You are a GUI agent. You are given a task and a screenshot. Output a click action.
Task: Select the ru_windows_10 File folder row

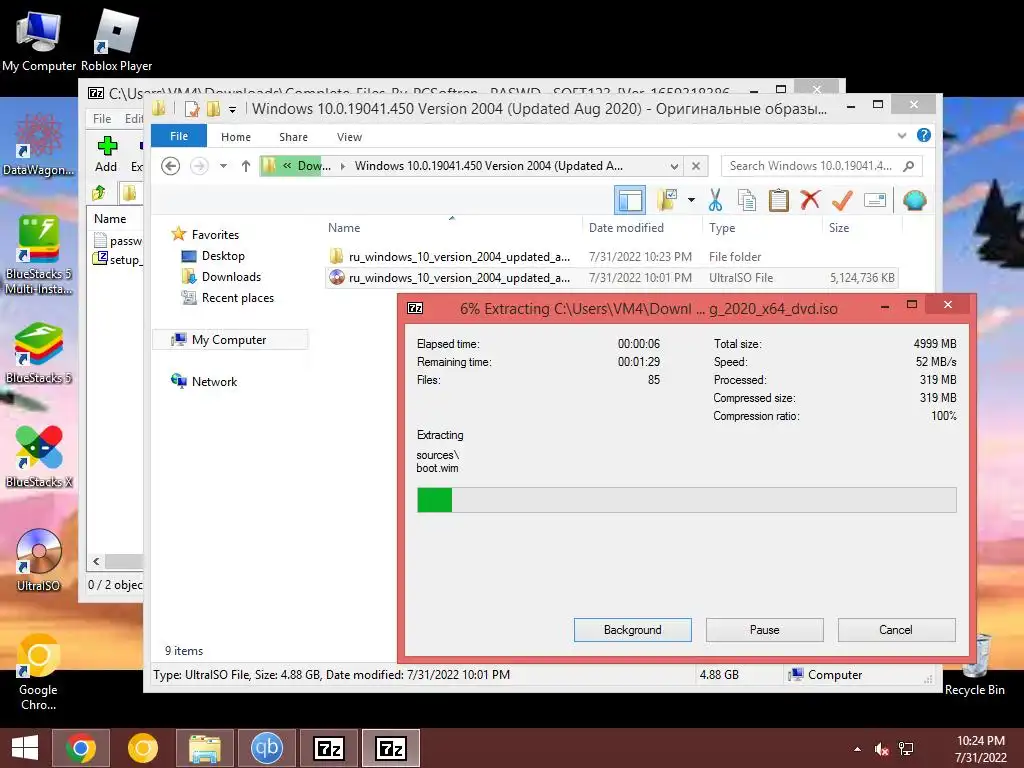(611, 257)
